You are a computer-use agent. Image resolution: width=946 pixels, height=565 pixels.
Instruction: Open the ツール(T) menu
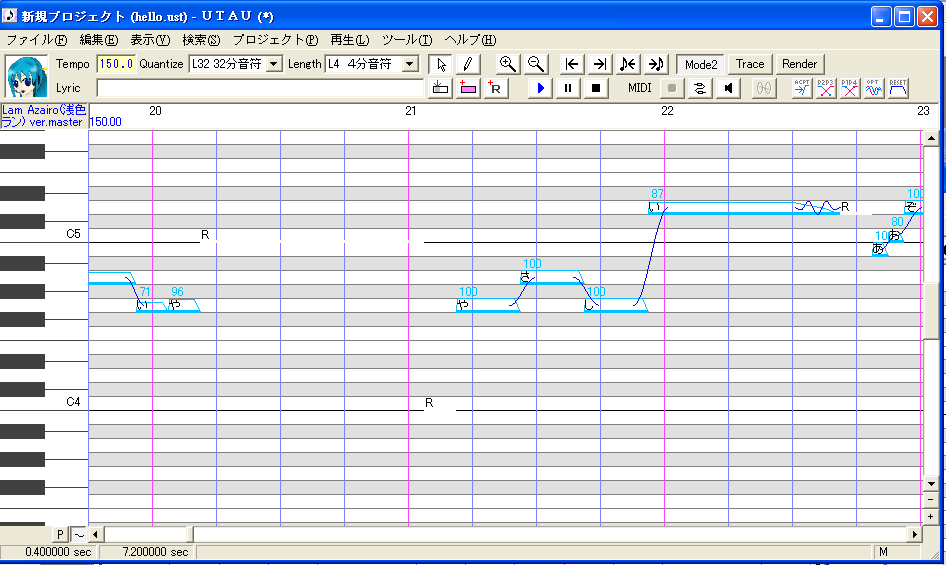[407, 40]
